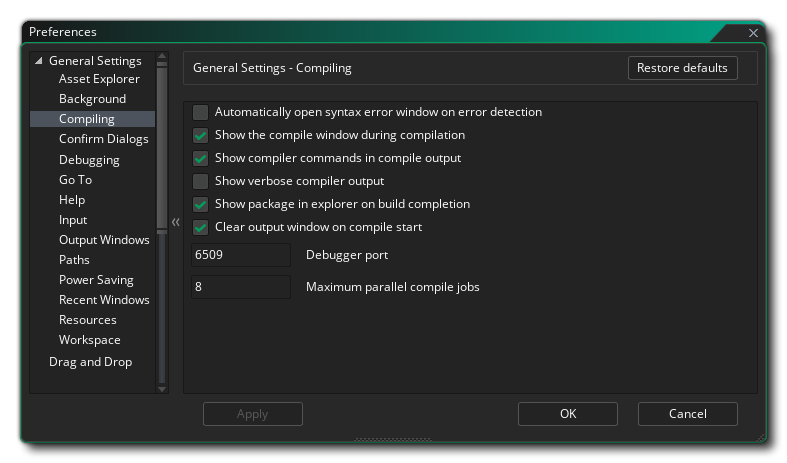Screen dimensions: 787x463
Task: Uncheck show package in explorer on completion
Action: click(x=200, y=204)
